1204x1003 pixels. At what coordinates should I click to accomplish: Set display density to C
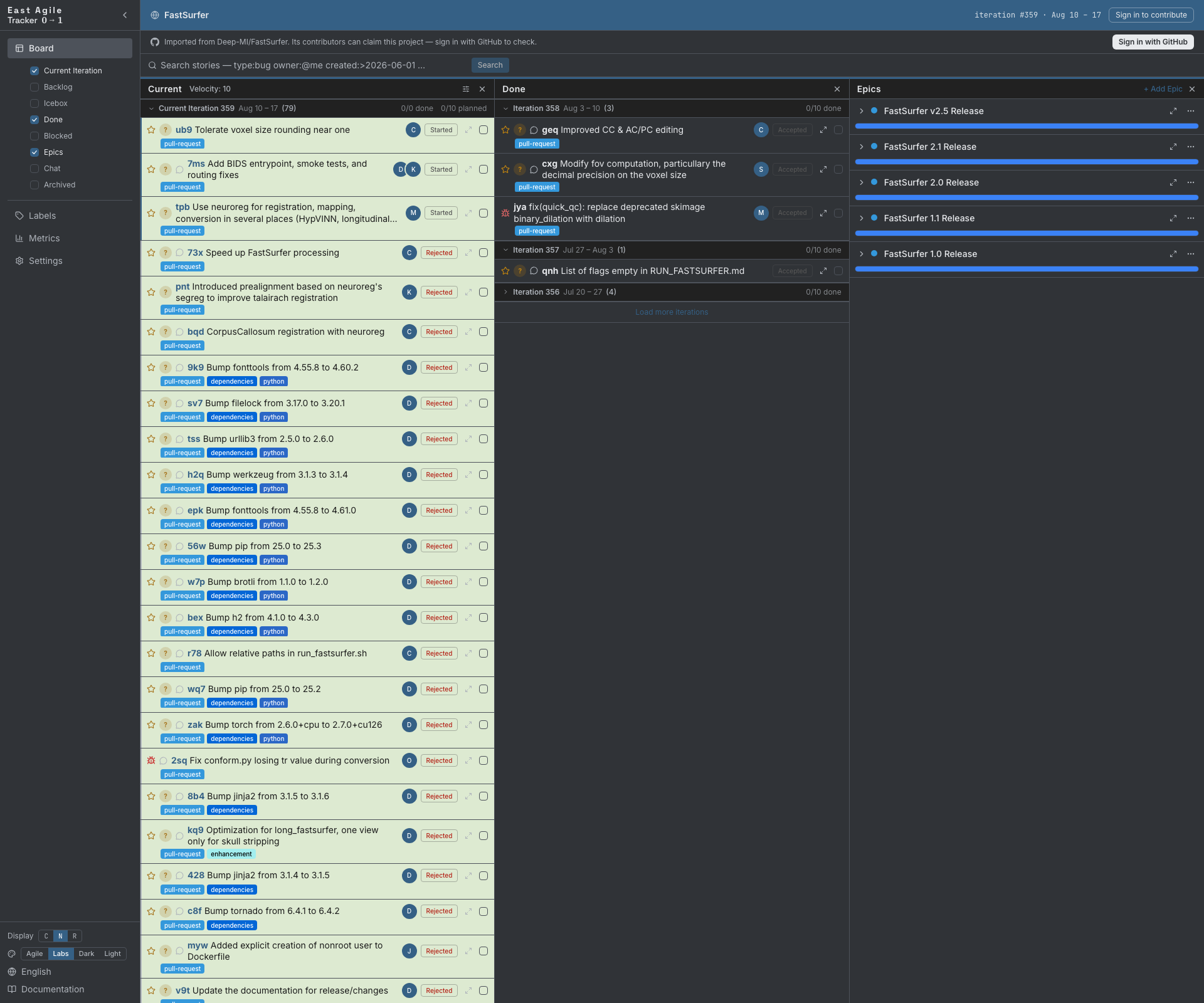coord(46,936)
